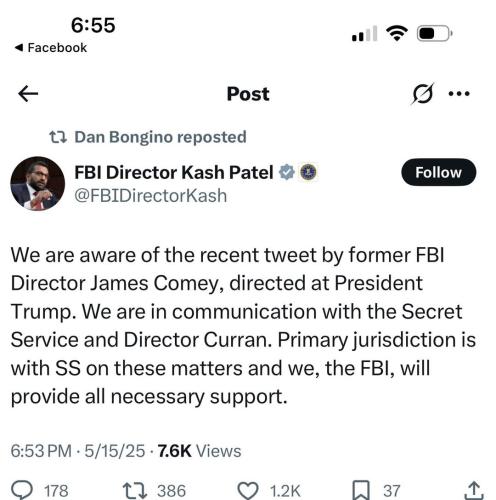The width and height of the screenshot is (496, 500).
Task: Tap the 7.6K Views count
Action: [x=199, y=451]
